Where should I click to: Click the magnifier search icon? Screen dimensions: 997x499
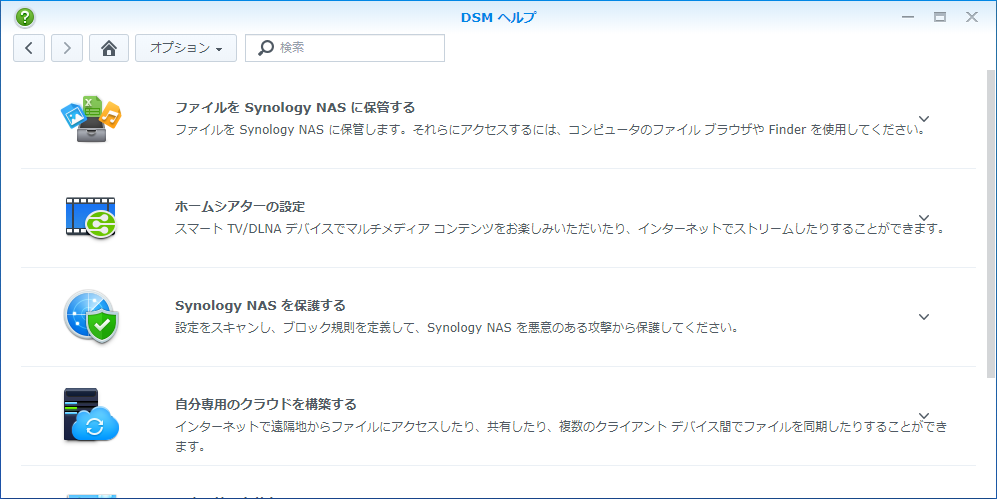(266, 48)
